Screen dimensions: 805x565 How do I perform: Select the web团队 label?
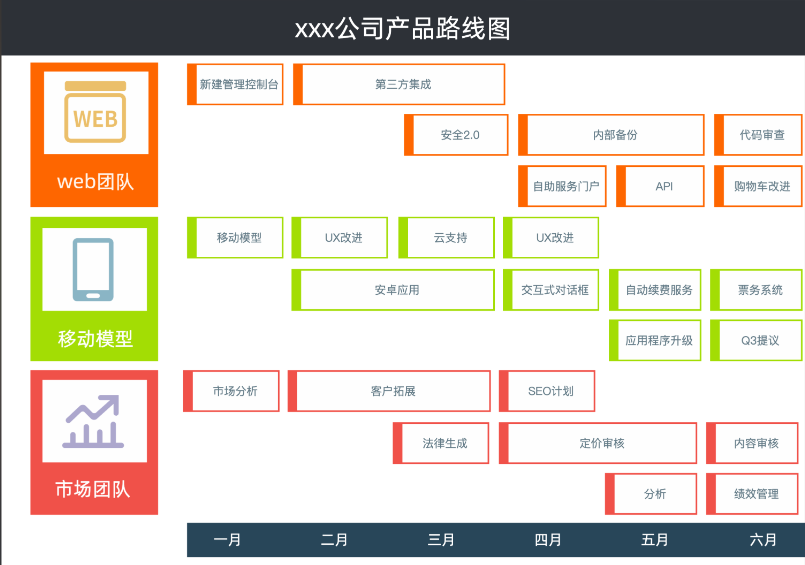point(95,182)
